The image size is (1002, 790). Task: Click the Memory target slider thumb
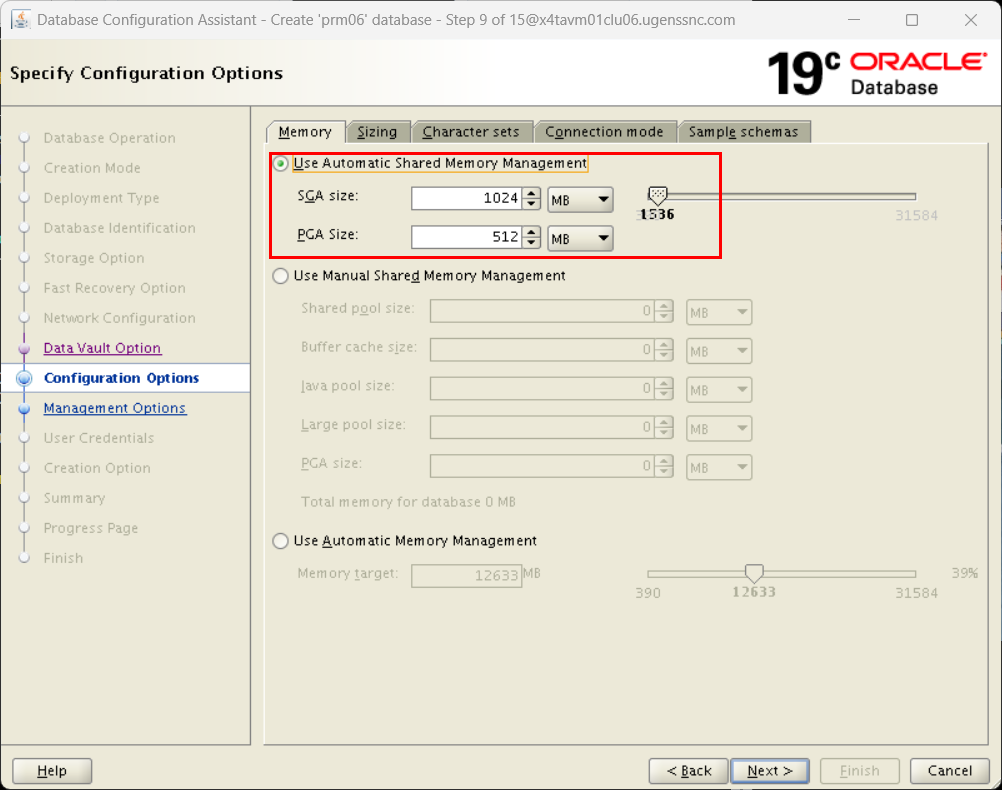point(754,573)
